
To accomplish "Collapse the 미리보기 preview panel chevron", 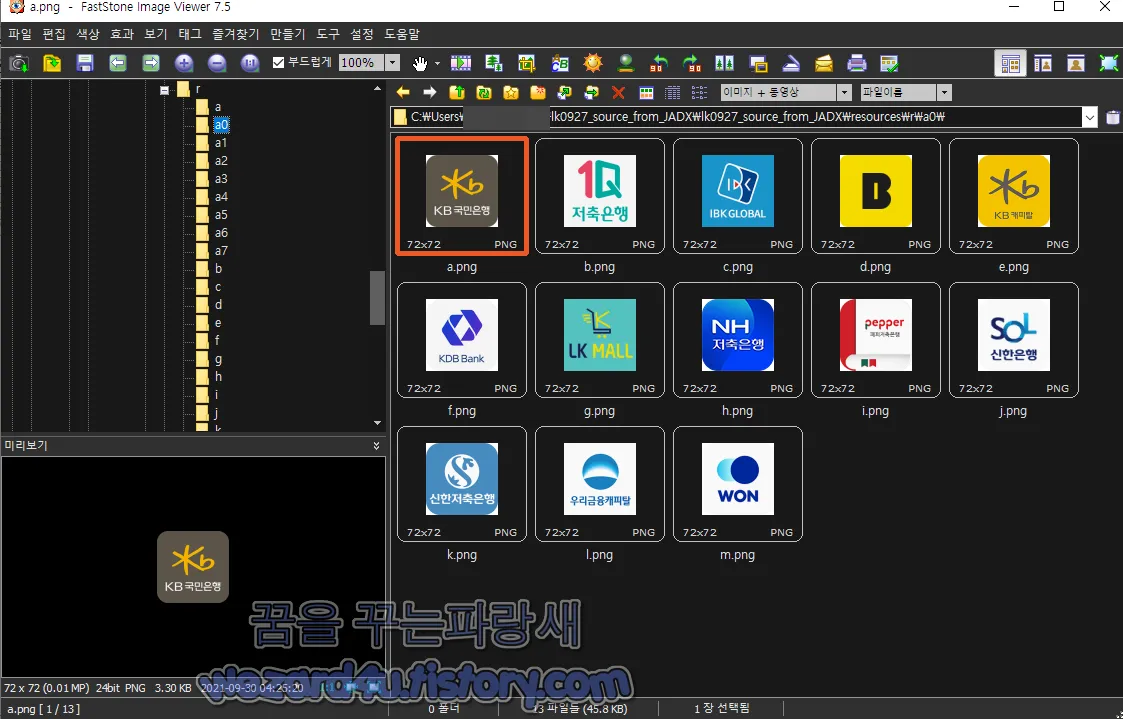I will click(x=377, y=445).
